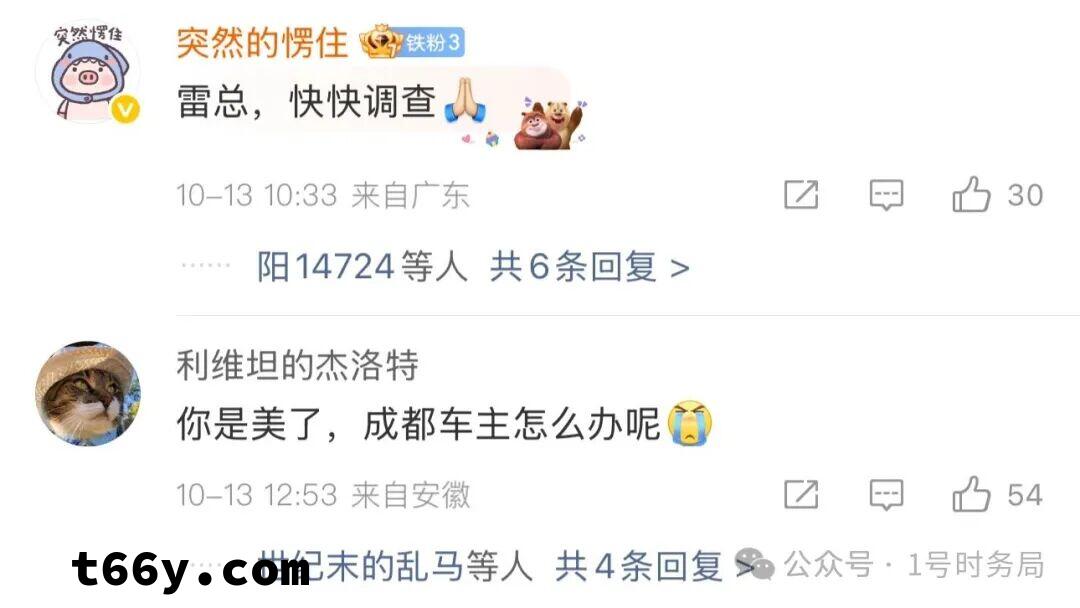The width and height of the screenshot is (1080, 608).
Task: Reply to the 雷总，快快调查 comment
Action: pyautogui.click(x=886, y=195)
